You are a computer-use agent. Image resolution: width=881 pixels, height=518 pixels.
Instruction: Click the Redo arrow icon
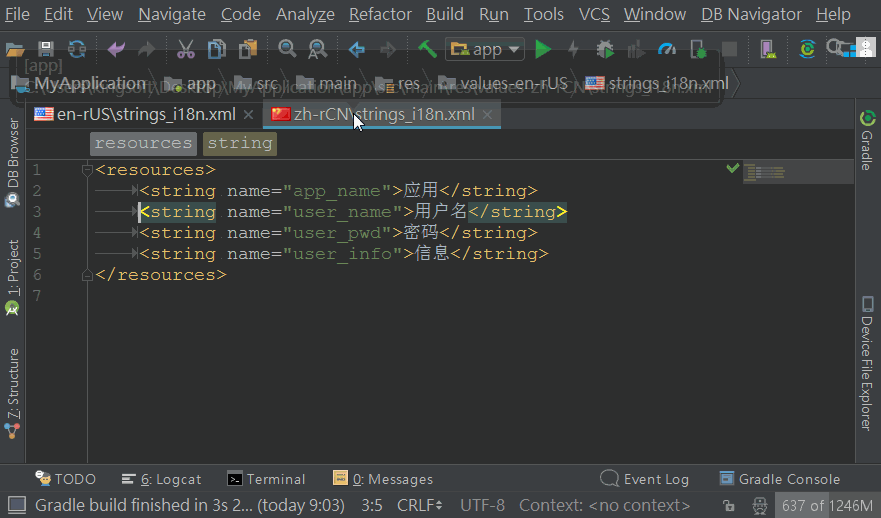147,49
